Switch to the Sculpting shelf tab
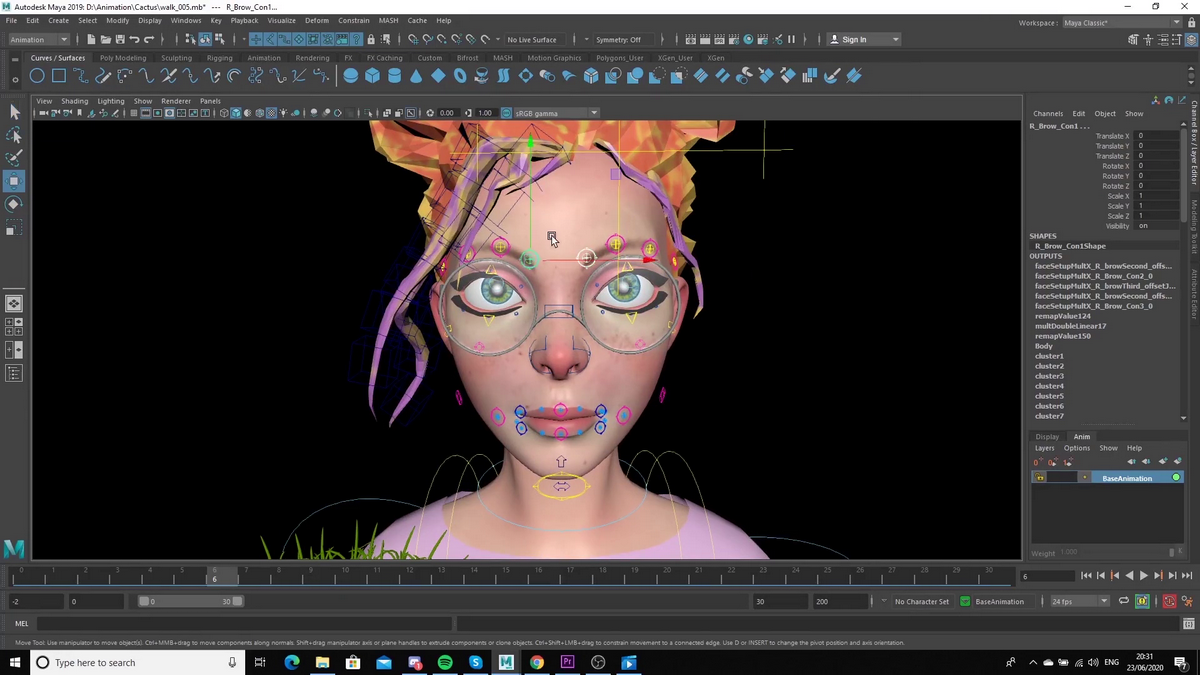Viewport: 1200px width, 675px height. 176,58
